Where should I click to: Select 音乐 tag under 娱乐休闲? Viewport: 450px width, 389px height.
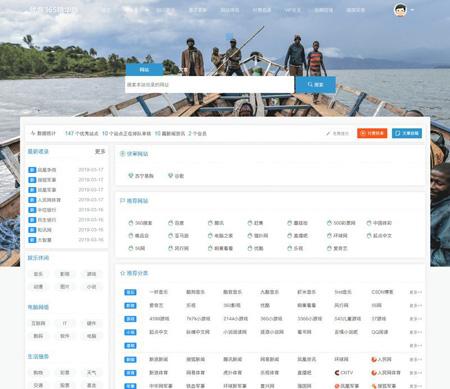click(38, 274)
